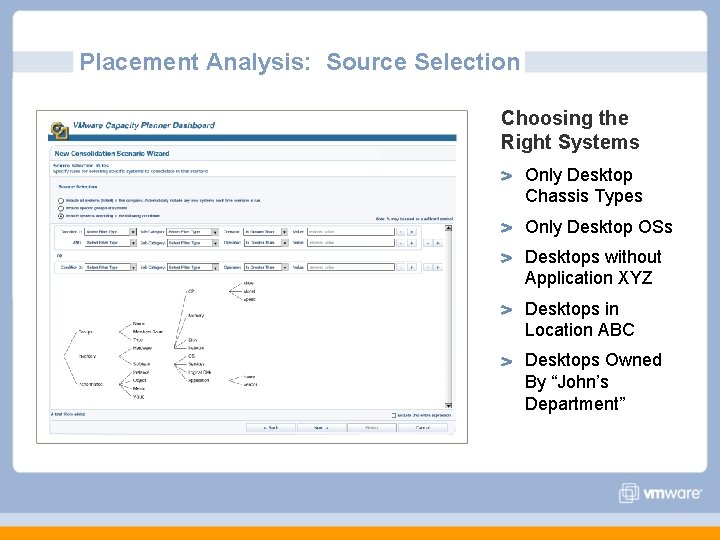Click the slide title 'Placement Analysis: Source Selection'

[x=299, y=62]
